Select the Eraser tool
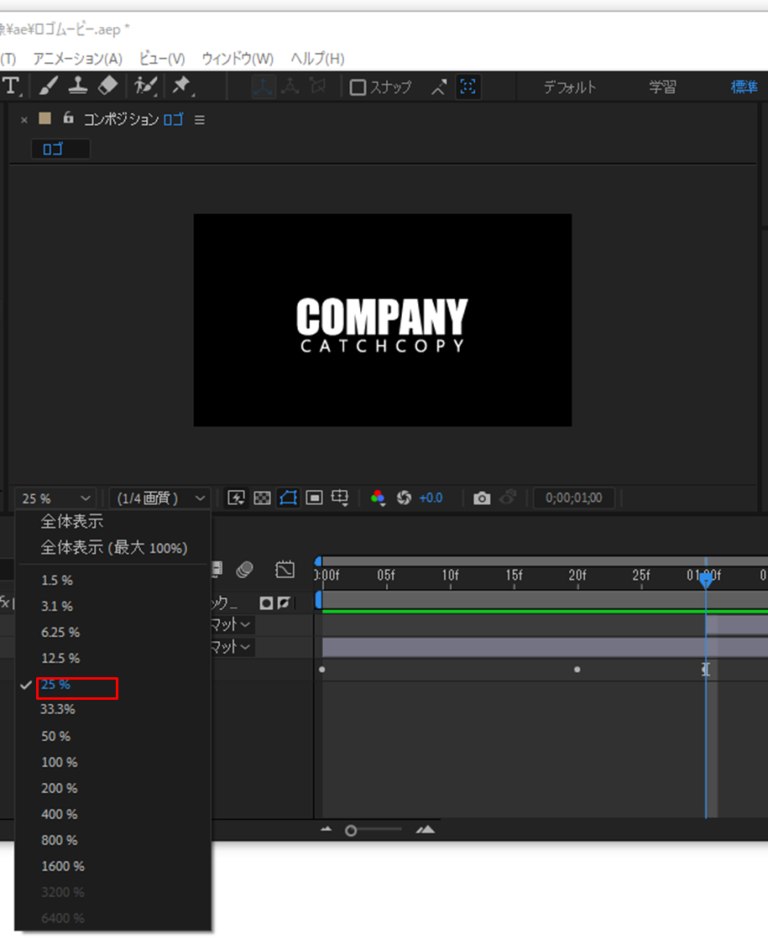The image size is (768, 944). [x=108, y=87]
